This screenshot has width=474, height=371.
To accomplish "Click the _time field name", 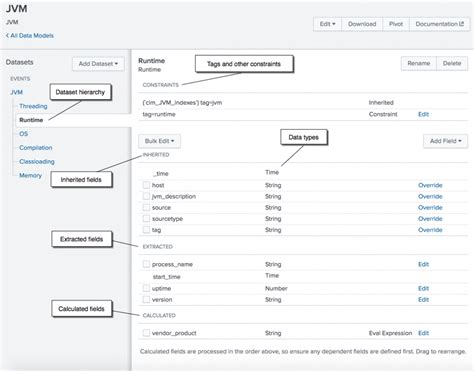I will tap(161, 174).
